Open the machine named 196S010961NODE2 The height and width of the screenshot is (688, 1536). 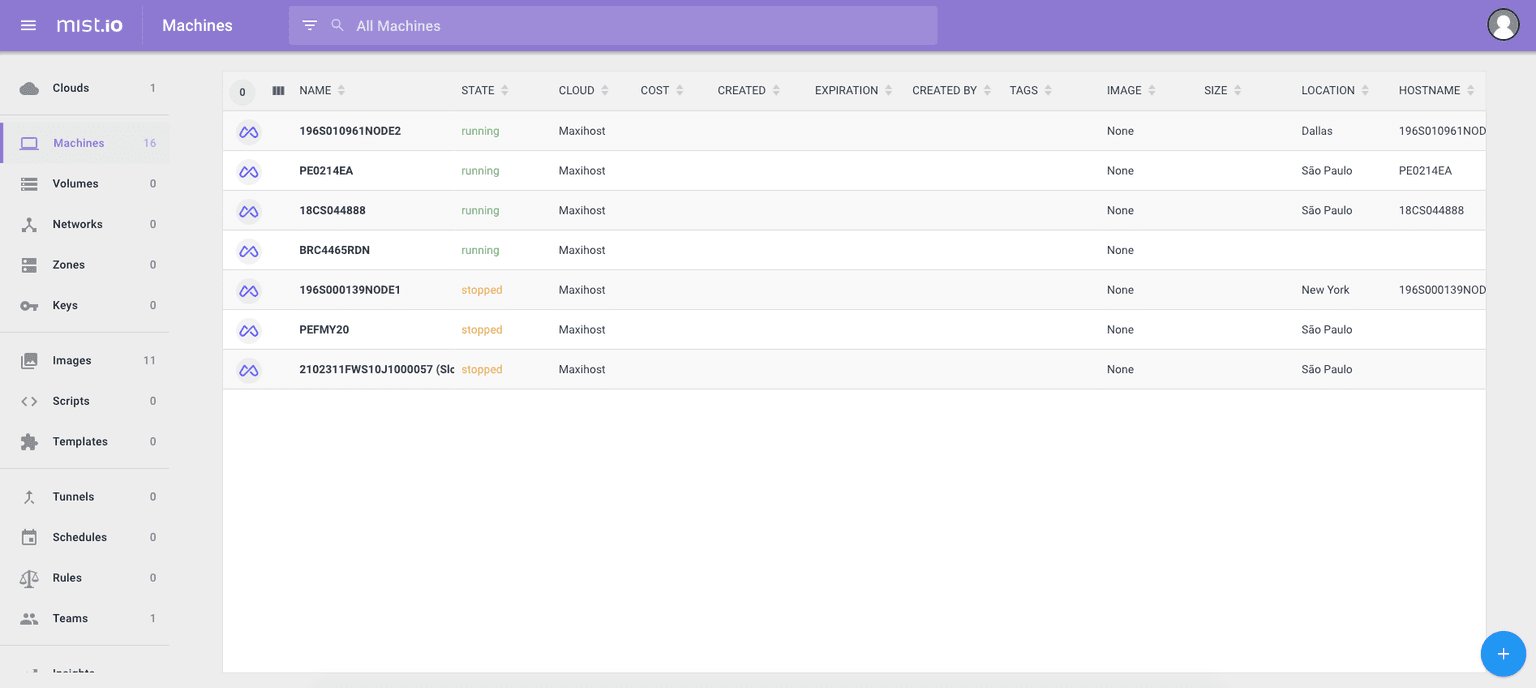click(352, 131)
